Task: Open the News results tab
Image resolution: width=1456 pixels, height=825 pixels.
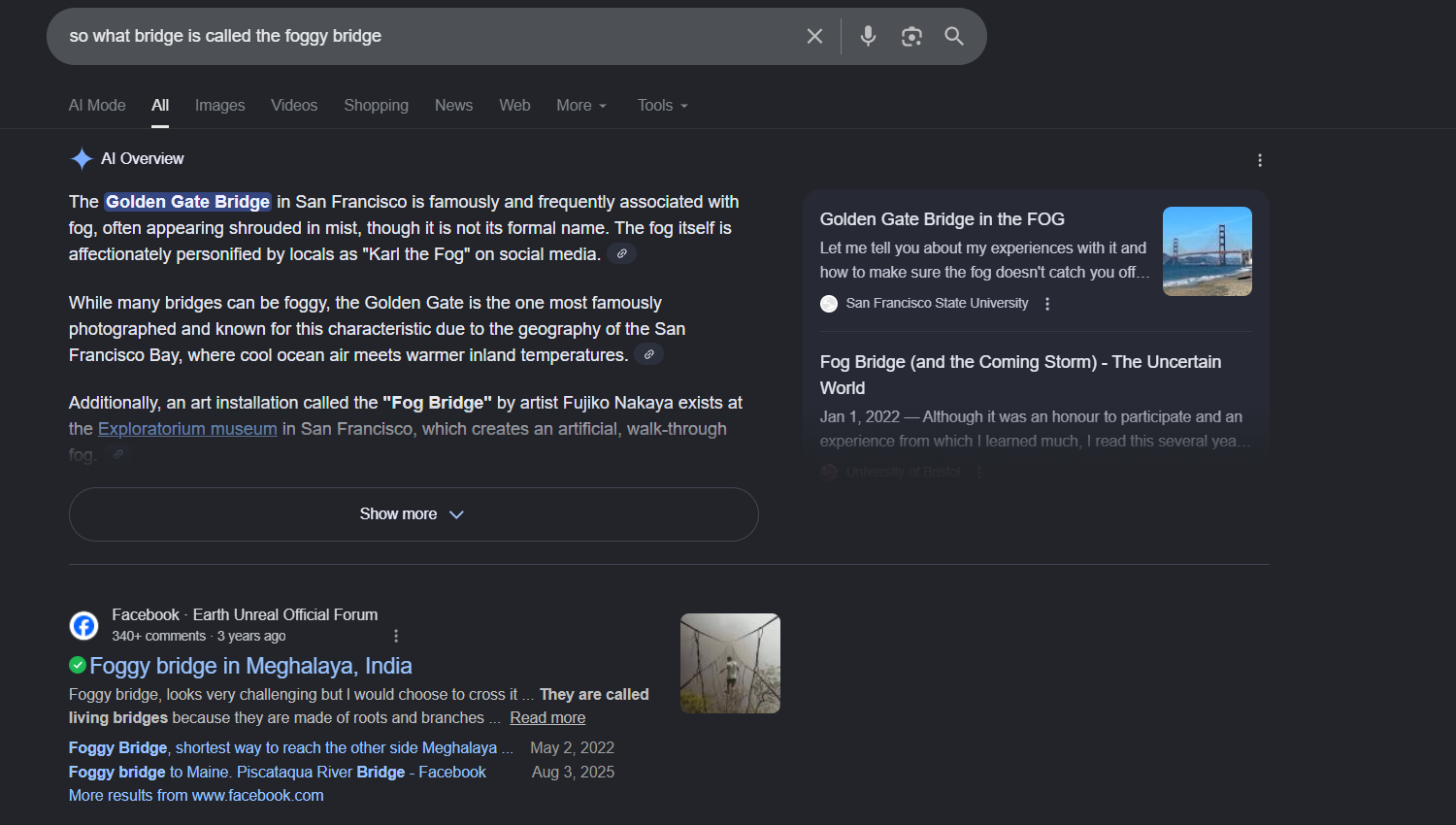Action: [x=453, y=106]
